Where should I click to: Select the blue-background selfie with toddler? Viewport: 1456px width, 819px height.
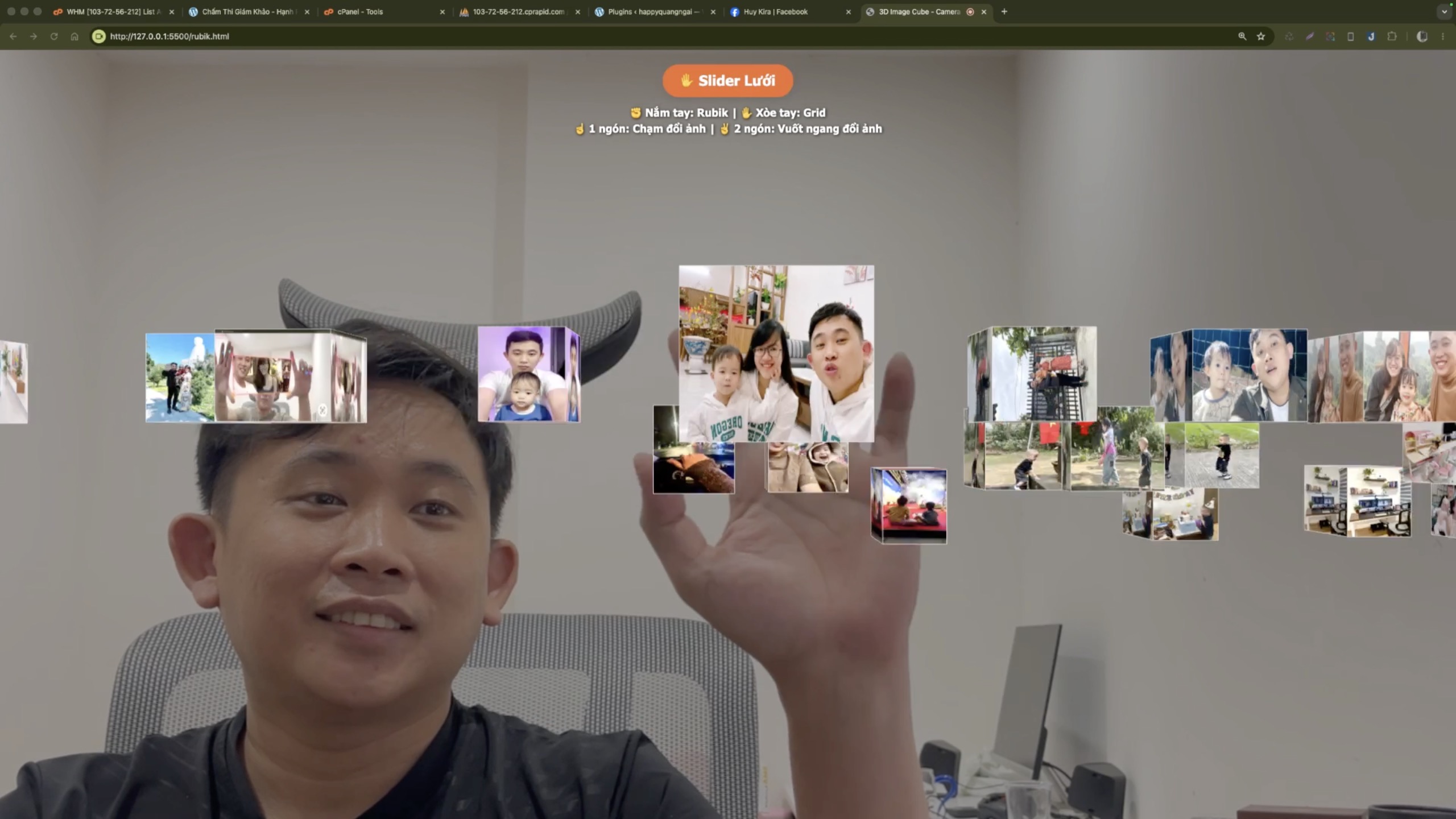pos(1249,375)
